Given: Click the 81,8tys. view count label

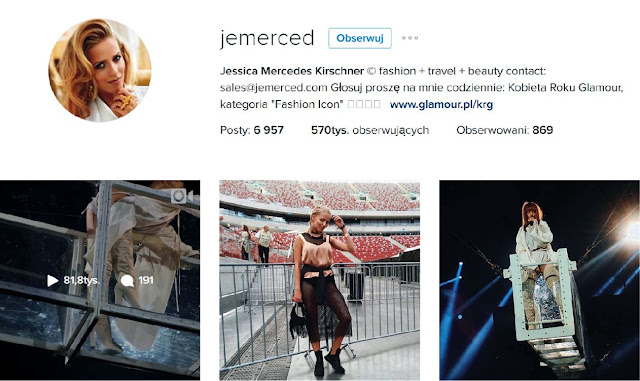Looking at the screenshot, I should point(81,281).
